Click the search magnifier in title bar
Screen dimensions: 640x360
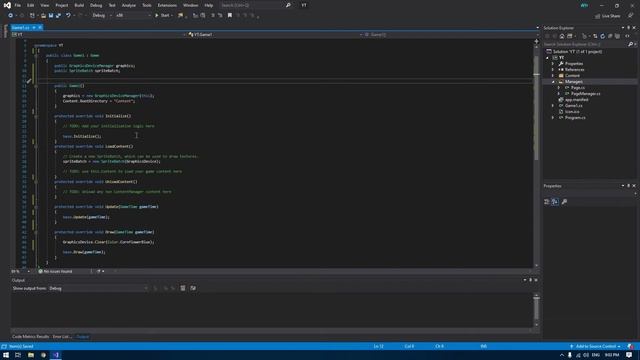pos(288,5)
